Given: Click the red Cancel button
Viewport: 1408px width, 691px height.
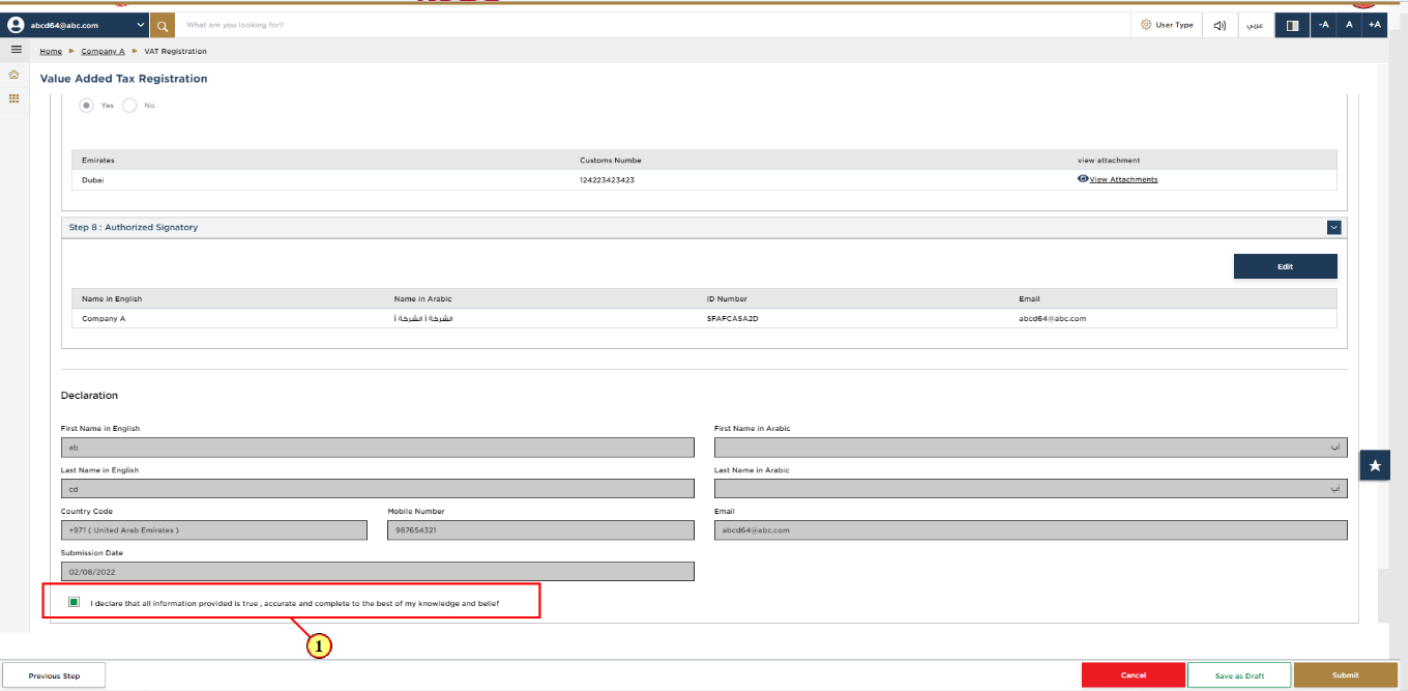Looking at the screenshot, I should click(1133, 676).
